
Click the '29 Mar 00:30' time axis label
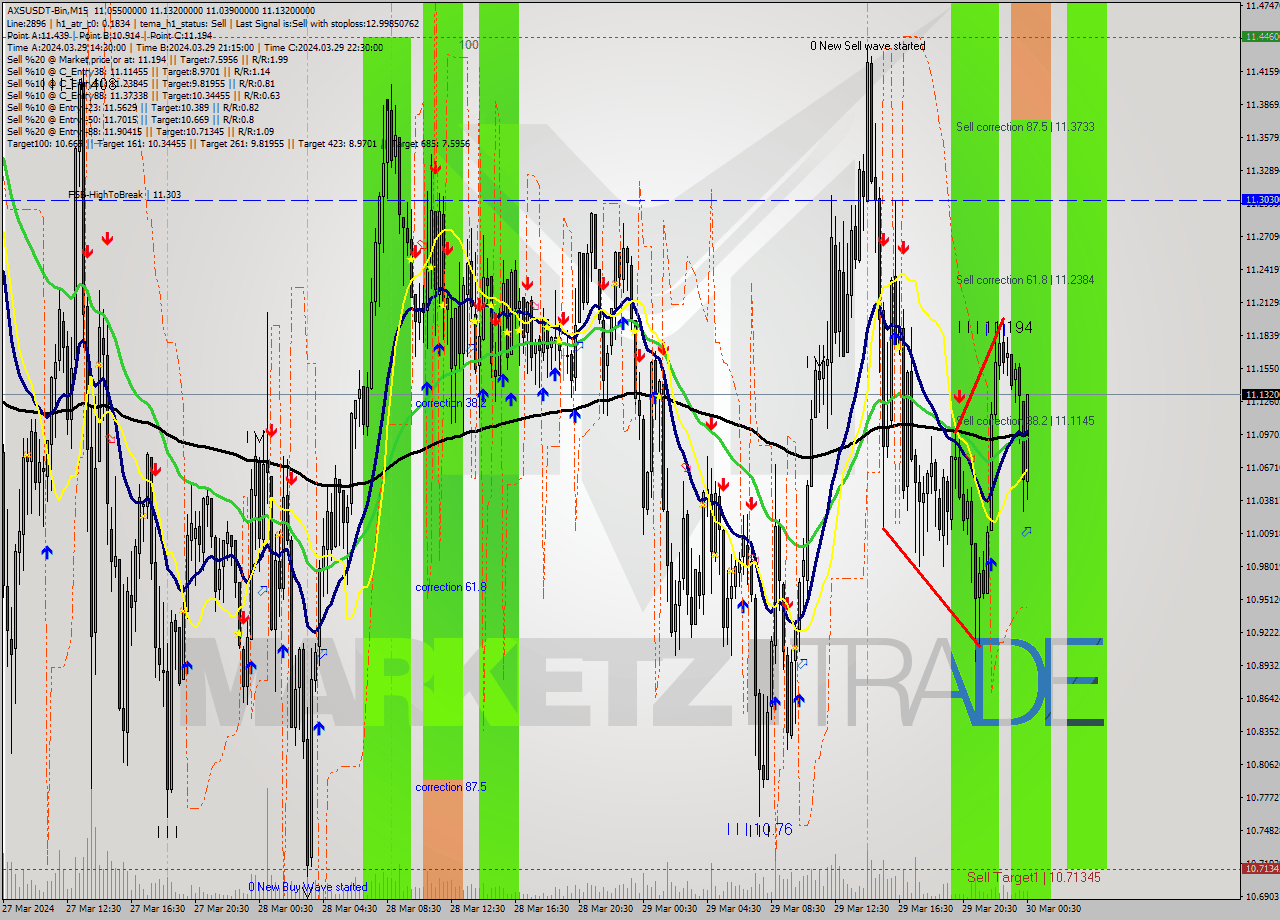(x=669, y=909)
